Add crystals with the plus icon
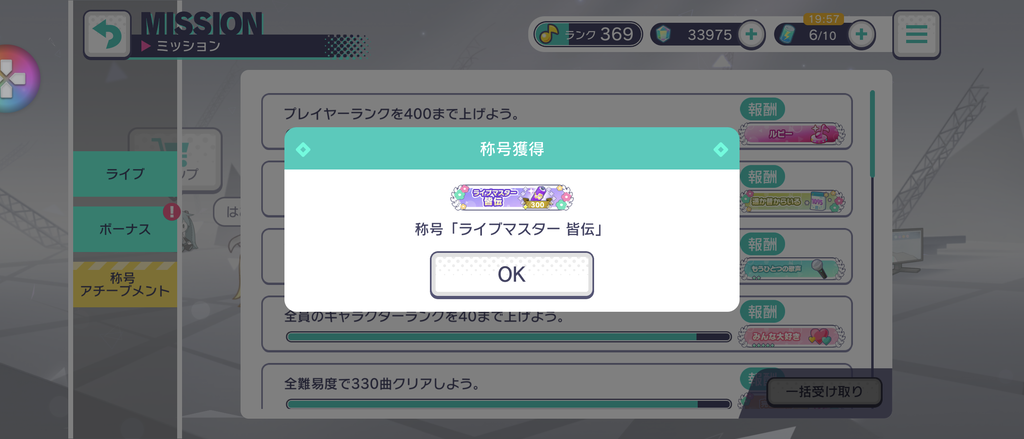 coord(751,35)
